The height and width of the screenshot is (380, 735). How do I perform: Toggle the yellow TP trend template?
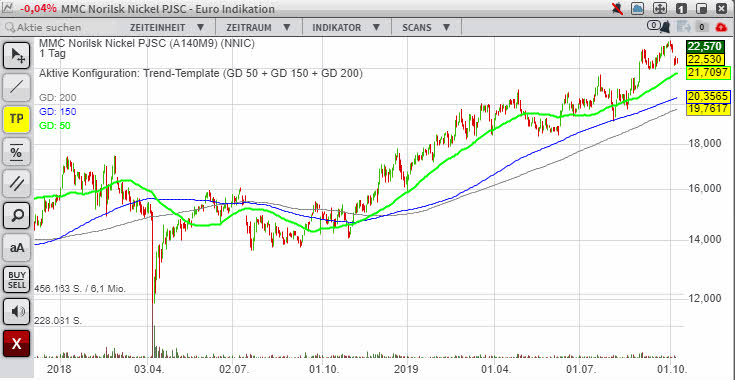click(17, 119)
